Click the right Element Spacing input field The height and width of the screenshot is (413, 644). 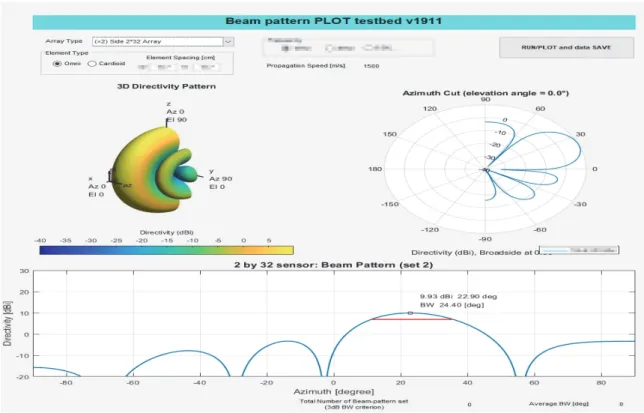(207, 67)
